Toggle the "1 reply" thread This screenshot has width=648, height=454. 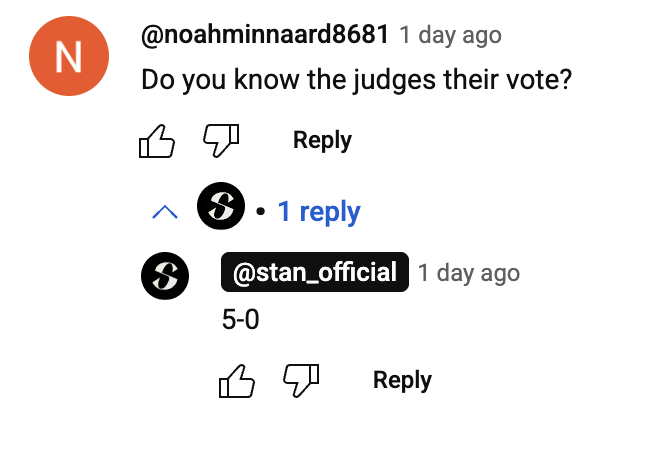(x=318, y=211)
